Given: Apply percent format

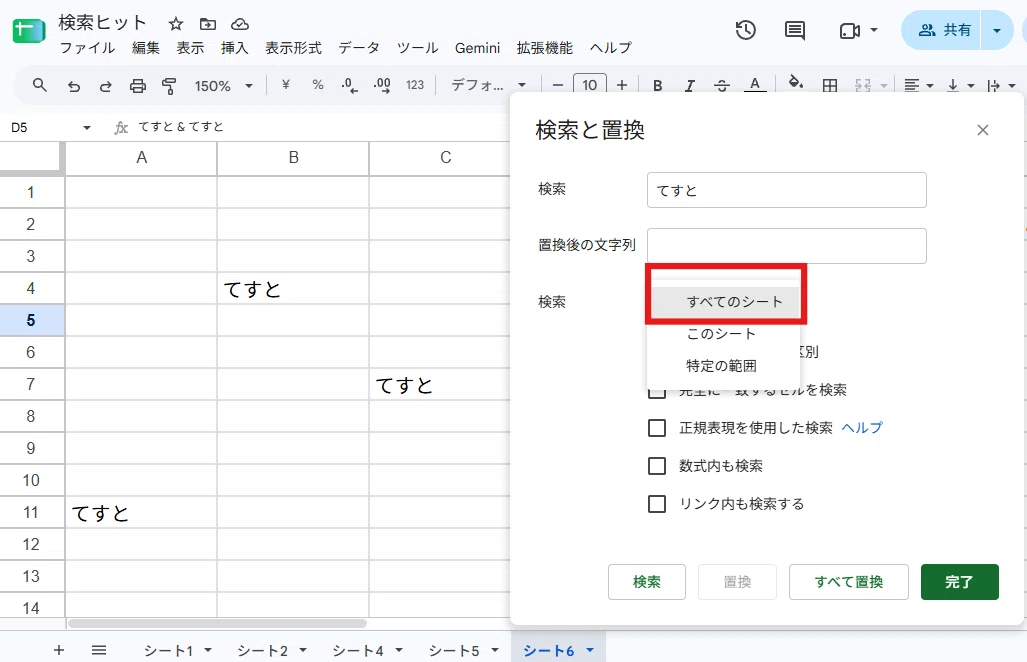Looking at the screenshot, I should point(318,84).
